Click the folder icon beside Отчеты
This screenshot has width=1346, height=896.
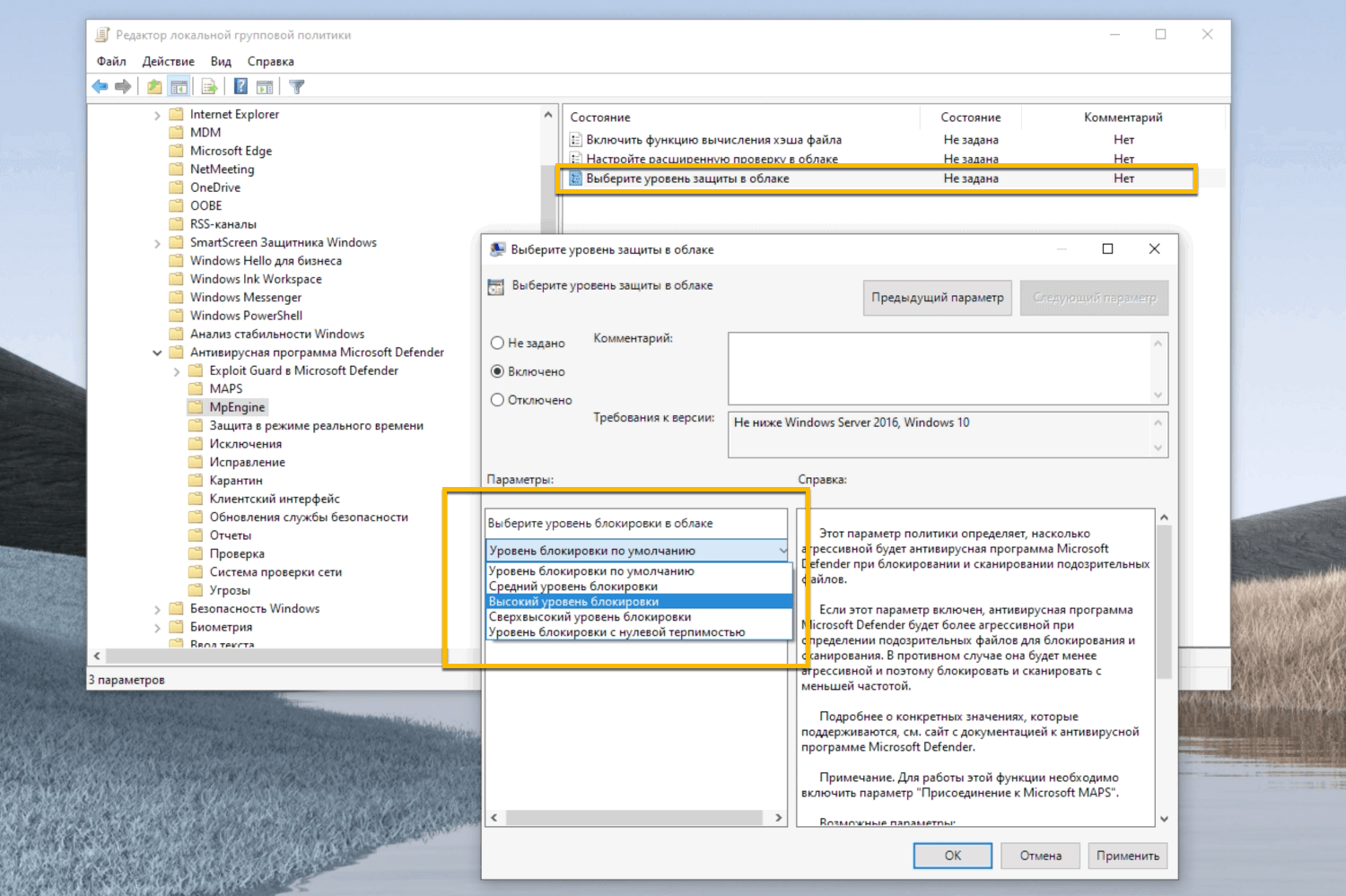point(196,535)
